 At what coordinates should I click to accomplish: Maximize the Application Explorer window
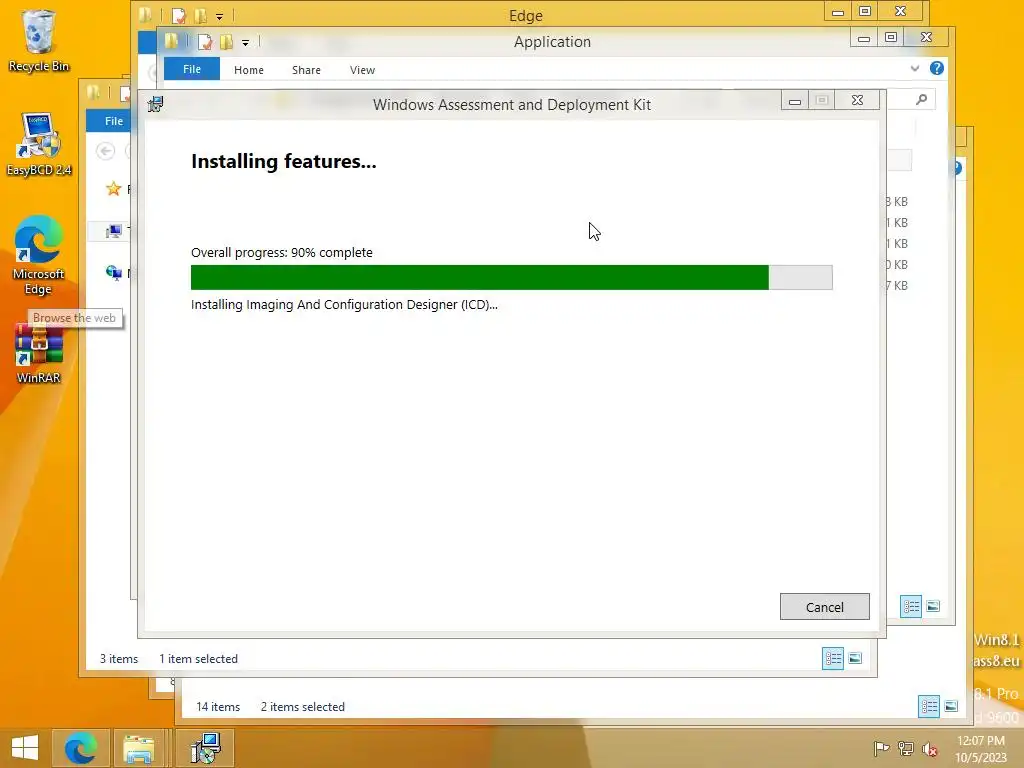coord(891,37)
